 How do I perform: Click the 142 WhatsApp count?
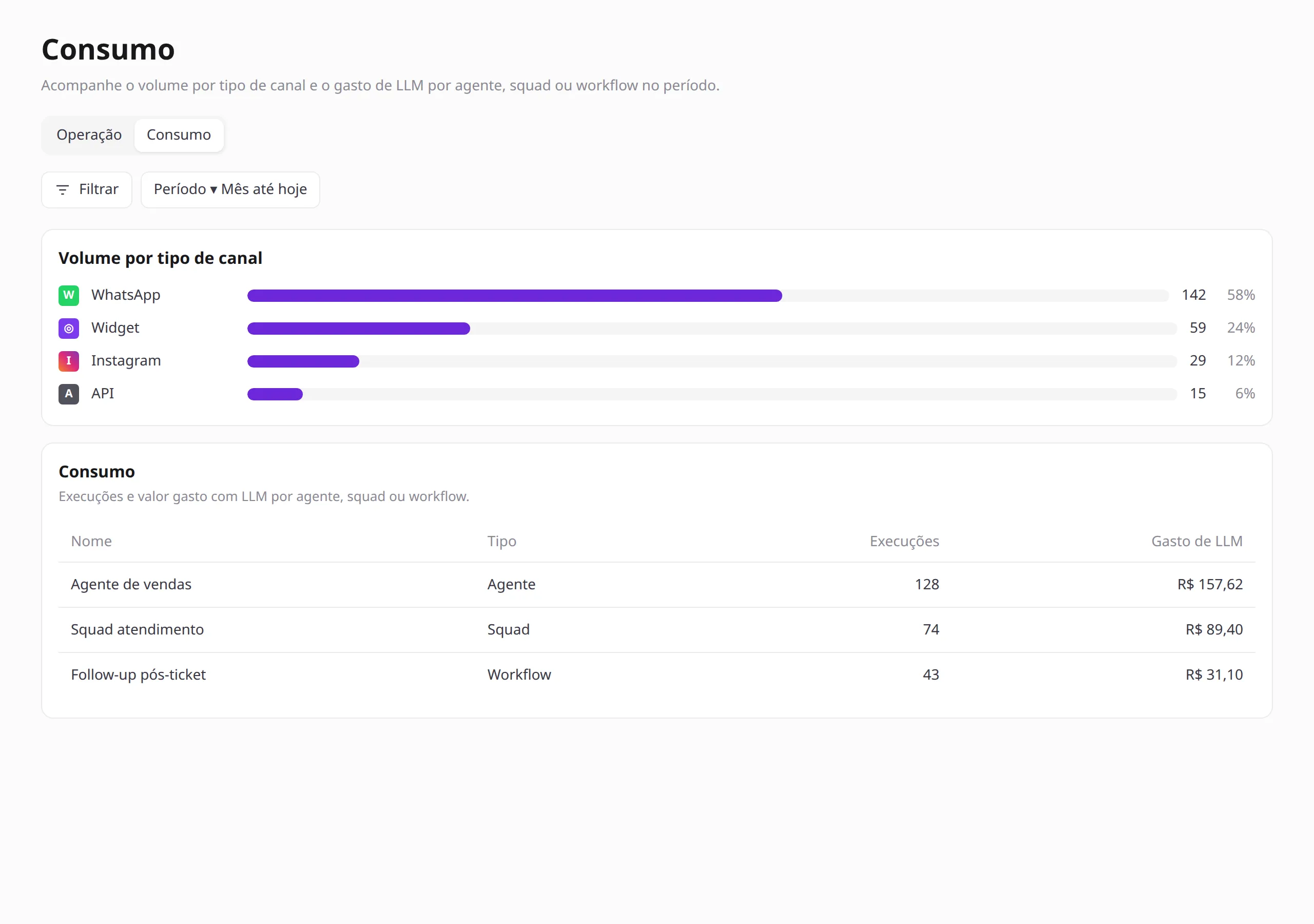point(1194,295)
